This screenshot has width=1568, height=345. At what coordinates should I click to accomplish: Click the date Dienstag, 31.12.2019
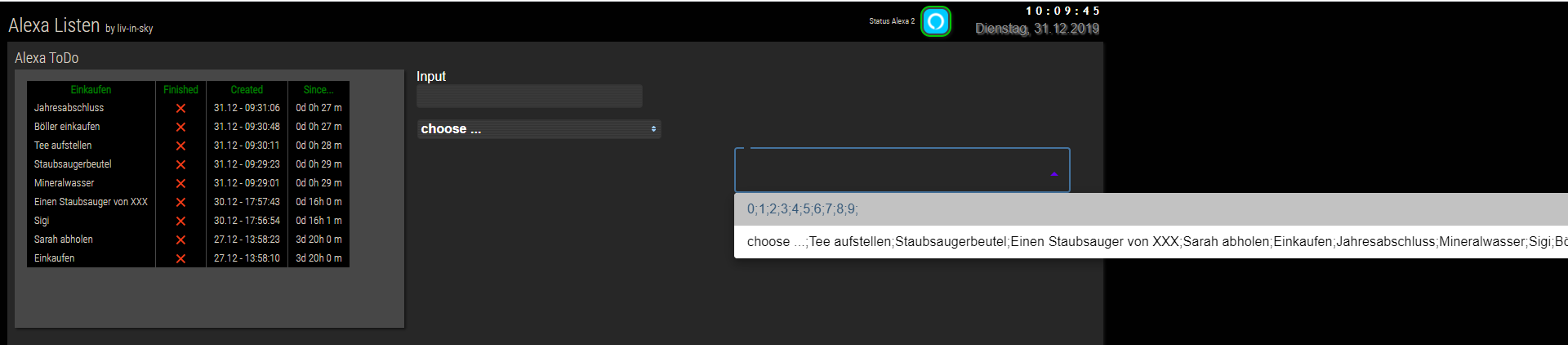click(x=1037, y=29)
